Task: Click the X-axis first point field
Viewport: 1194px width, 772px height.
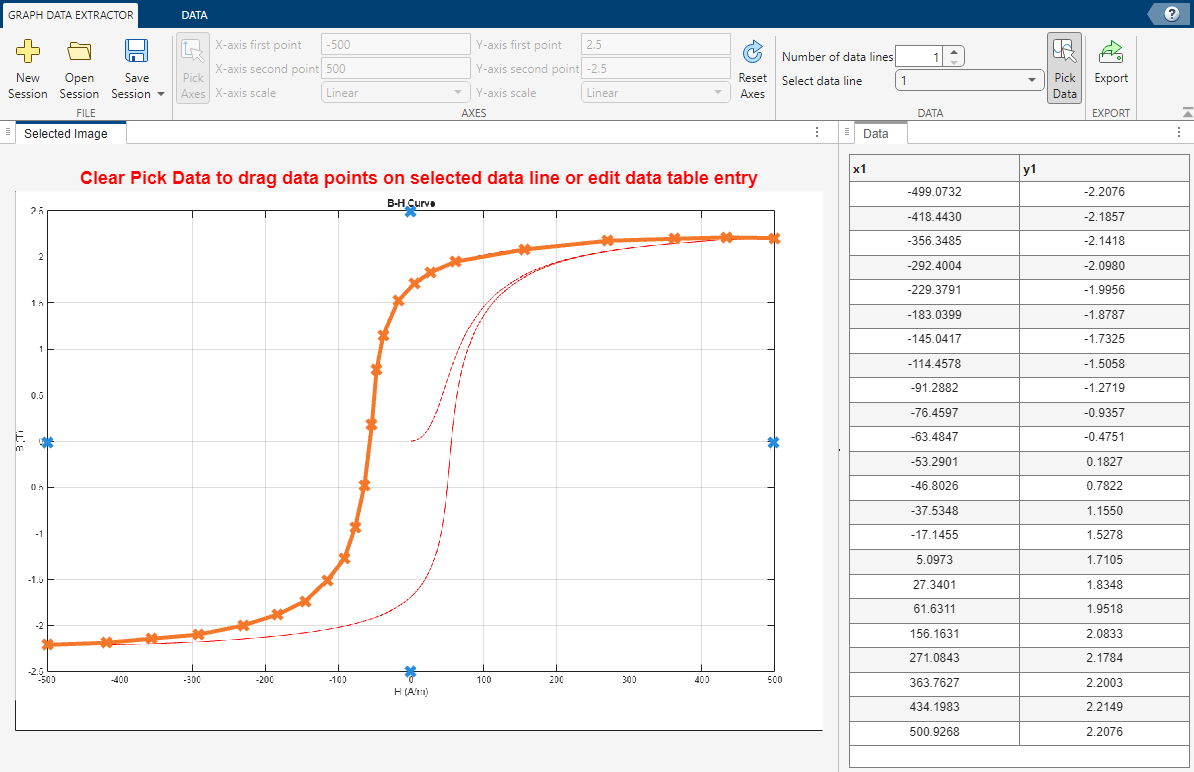Action: [395, 44]
